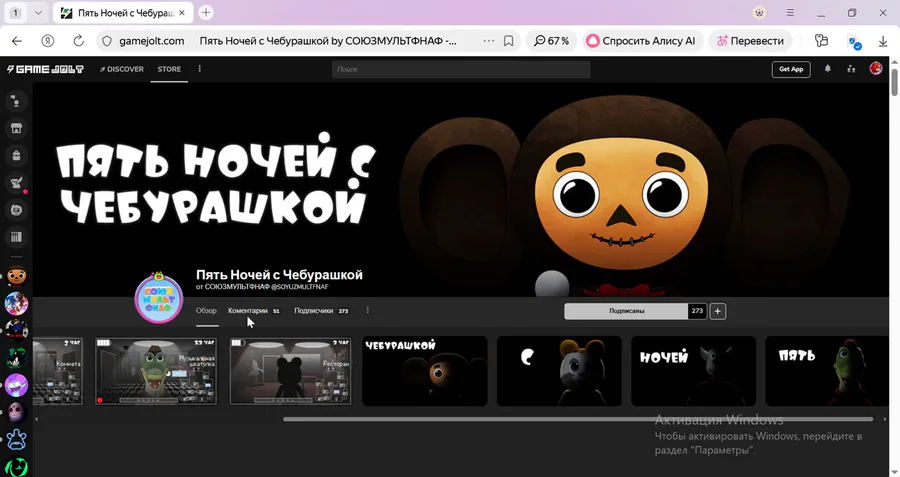
Task: Click the plus add-to-playlist button
Action: pos(717,311)
